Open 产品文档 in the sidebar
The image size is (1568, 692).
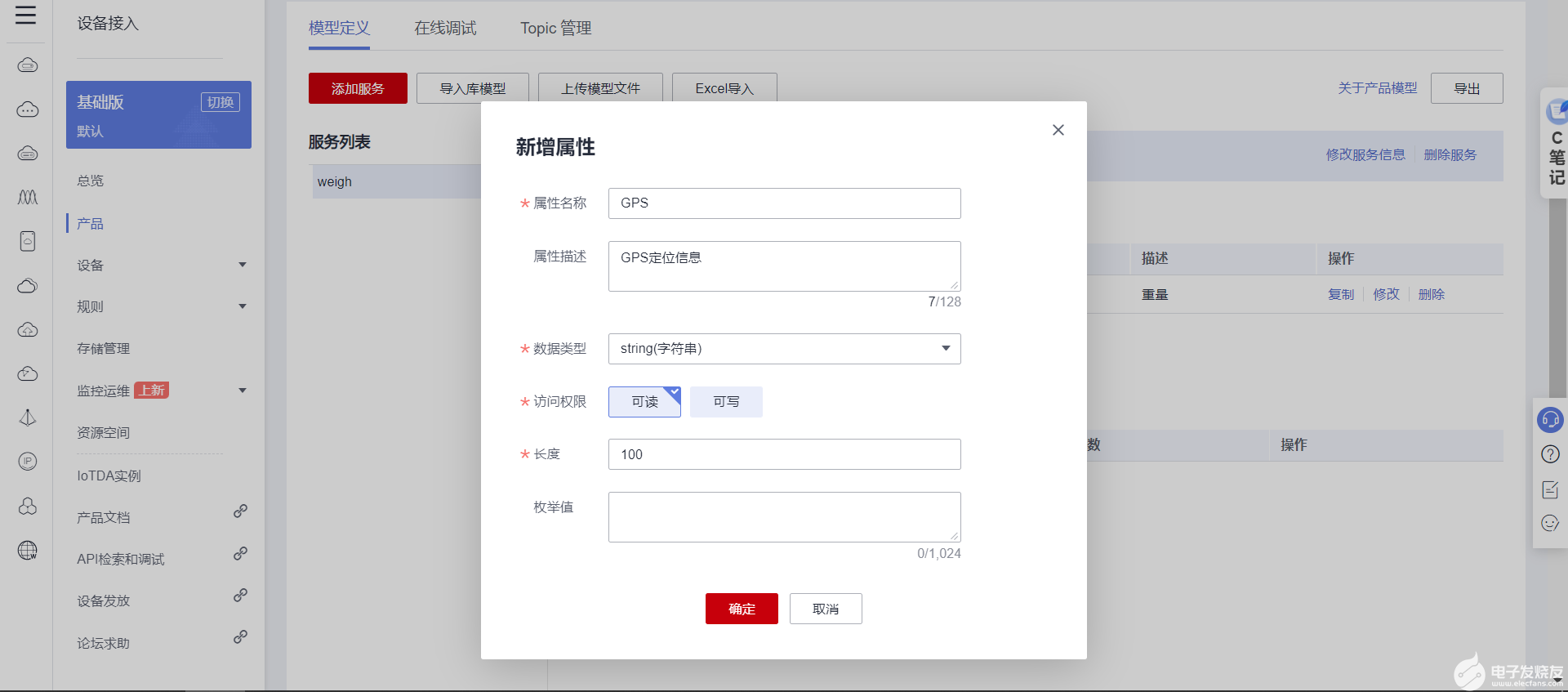(104, 518)
